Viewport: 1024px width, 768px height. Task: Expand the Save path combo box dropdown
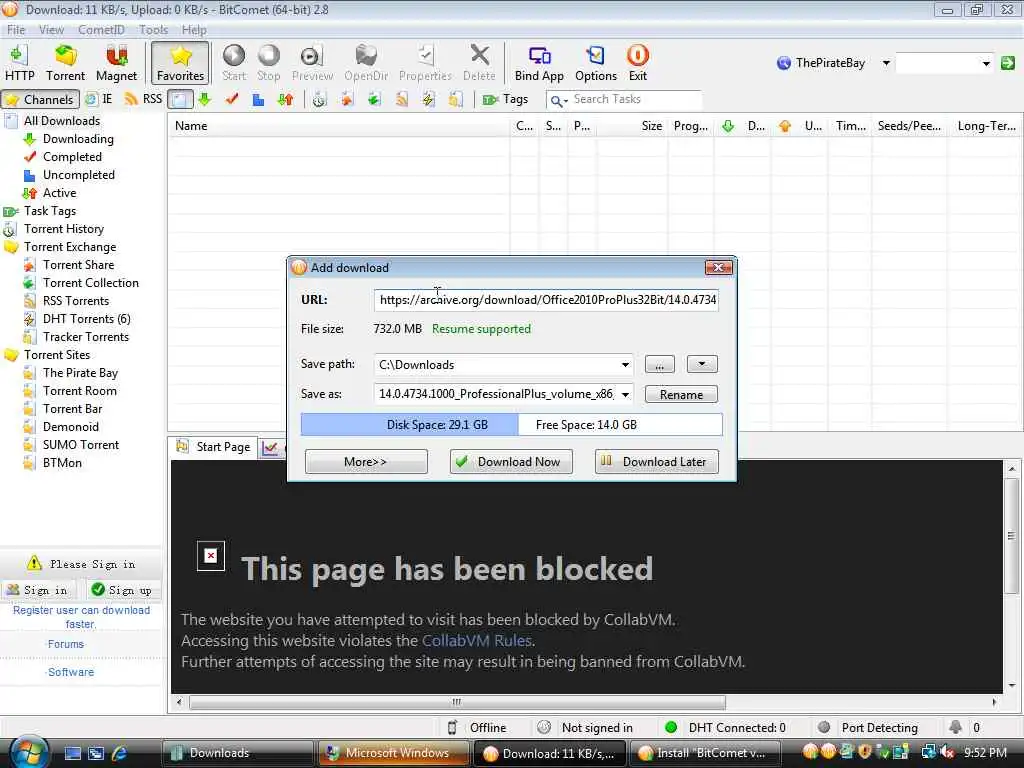point(625,365)
